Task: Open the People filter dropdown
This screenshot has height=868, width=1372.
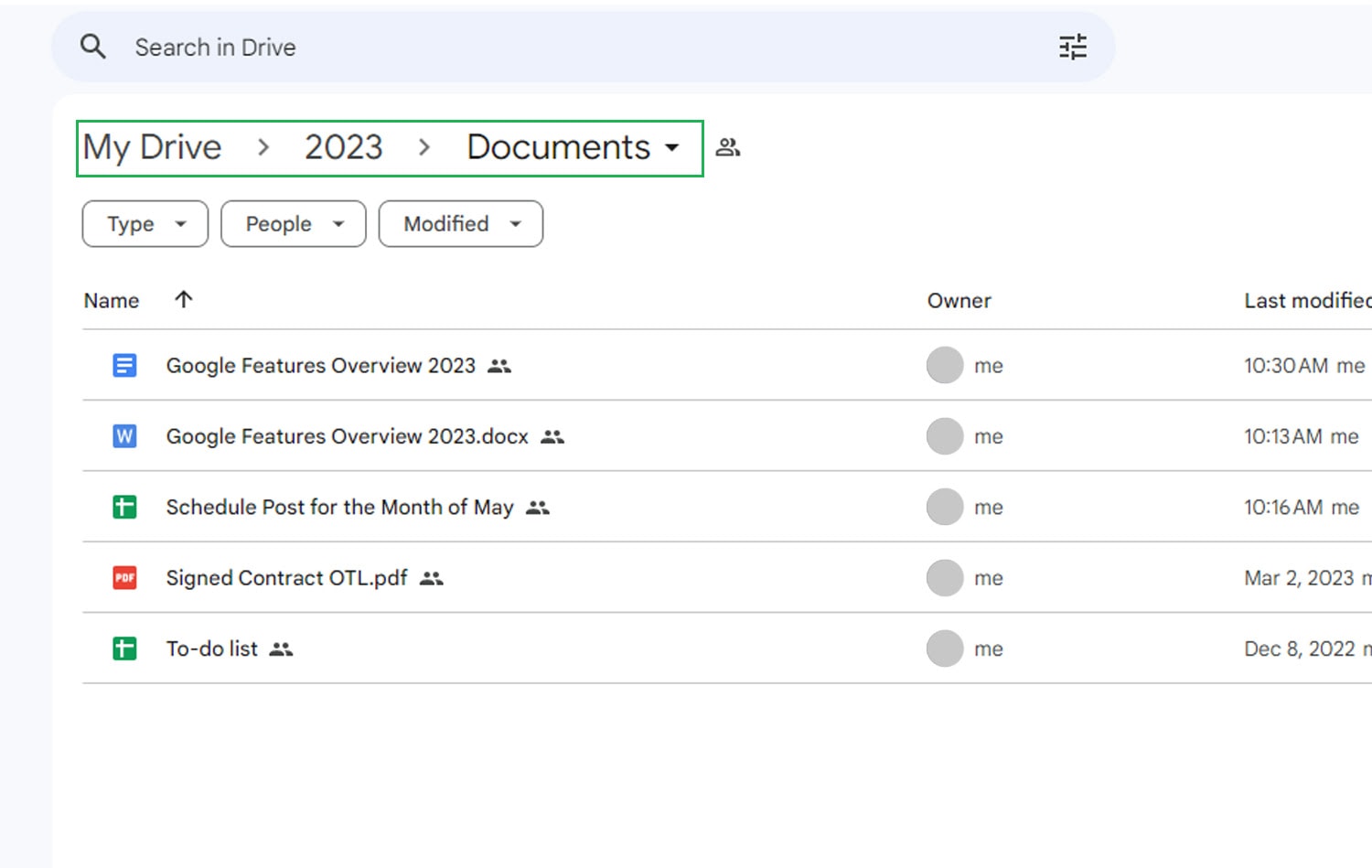Action: tap(293, 223)
